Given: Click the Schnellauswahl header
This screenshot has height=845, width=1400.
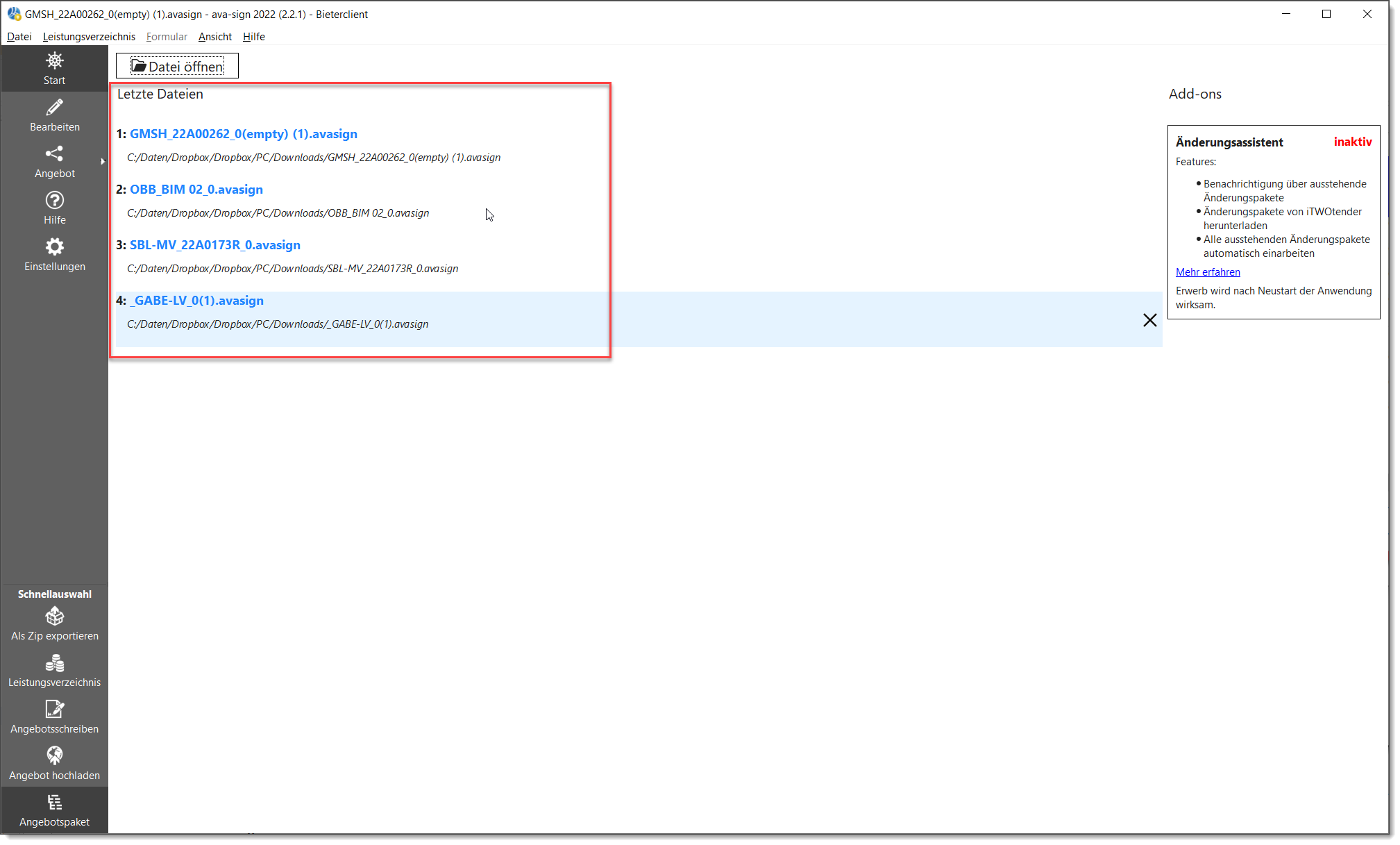Looking at the screenshot, I should (x=54, y=594).
